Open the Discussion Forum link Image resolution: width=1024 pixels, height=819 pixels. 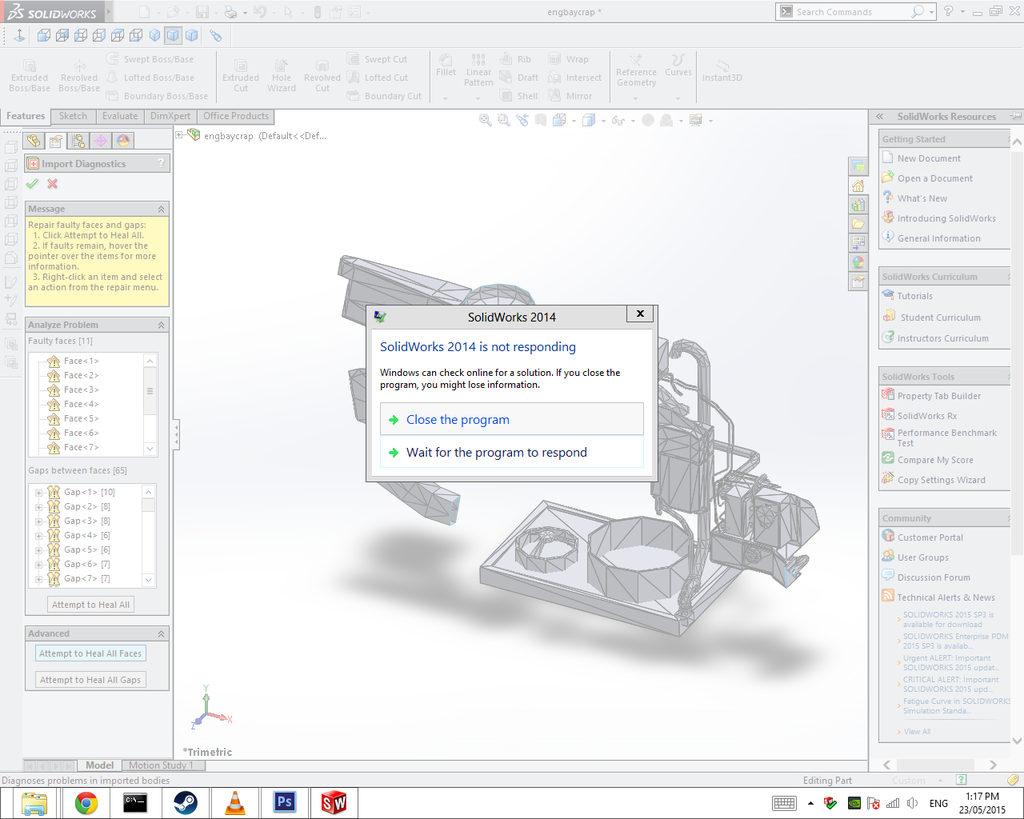coord(925,577)
